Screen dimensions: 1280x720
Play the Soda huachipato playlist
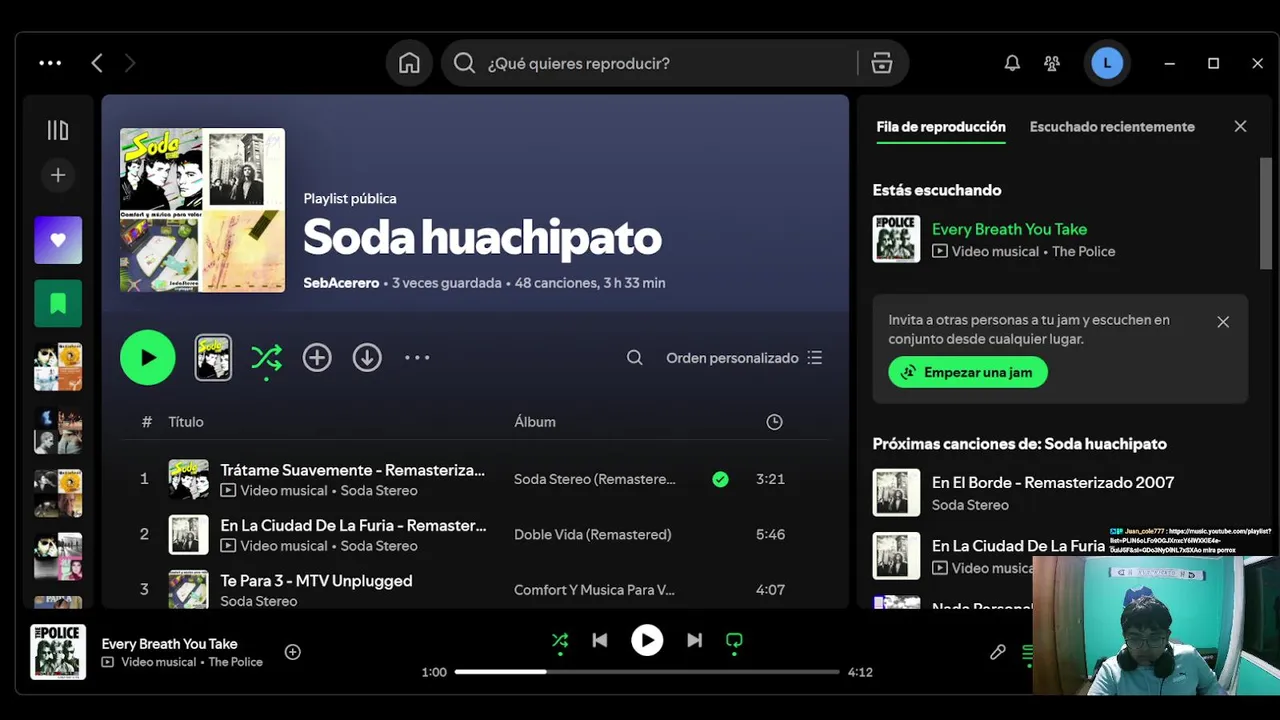148,357
